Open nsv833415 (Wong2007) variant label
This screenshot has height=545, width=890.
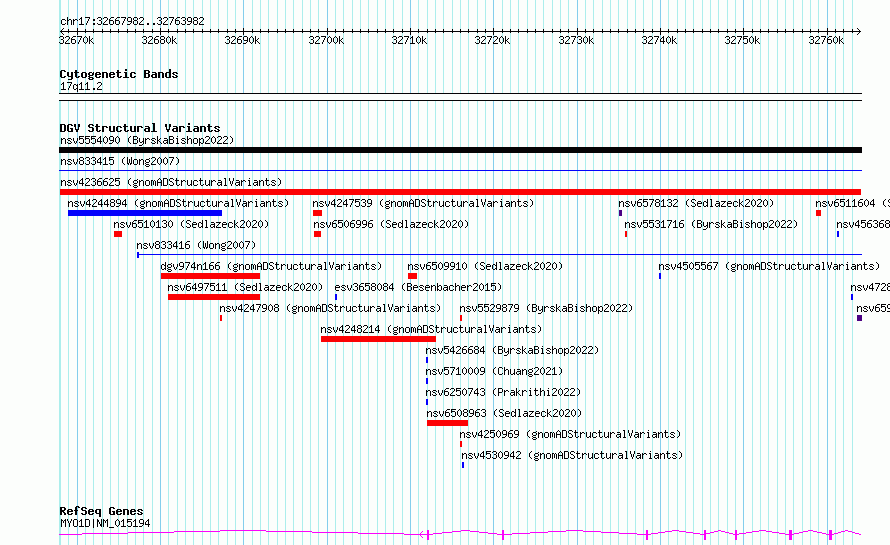tap(120, 161)
